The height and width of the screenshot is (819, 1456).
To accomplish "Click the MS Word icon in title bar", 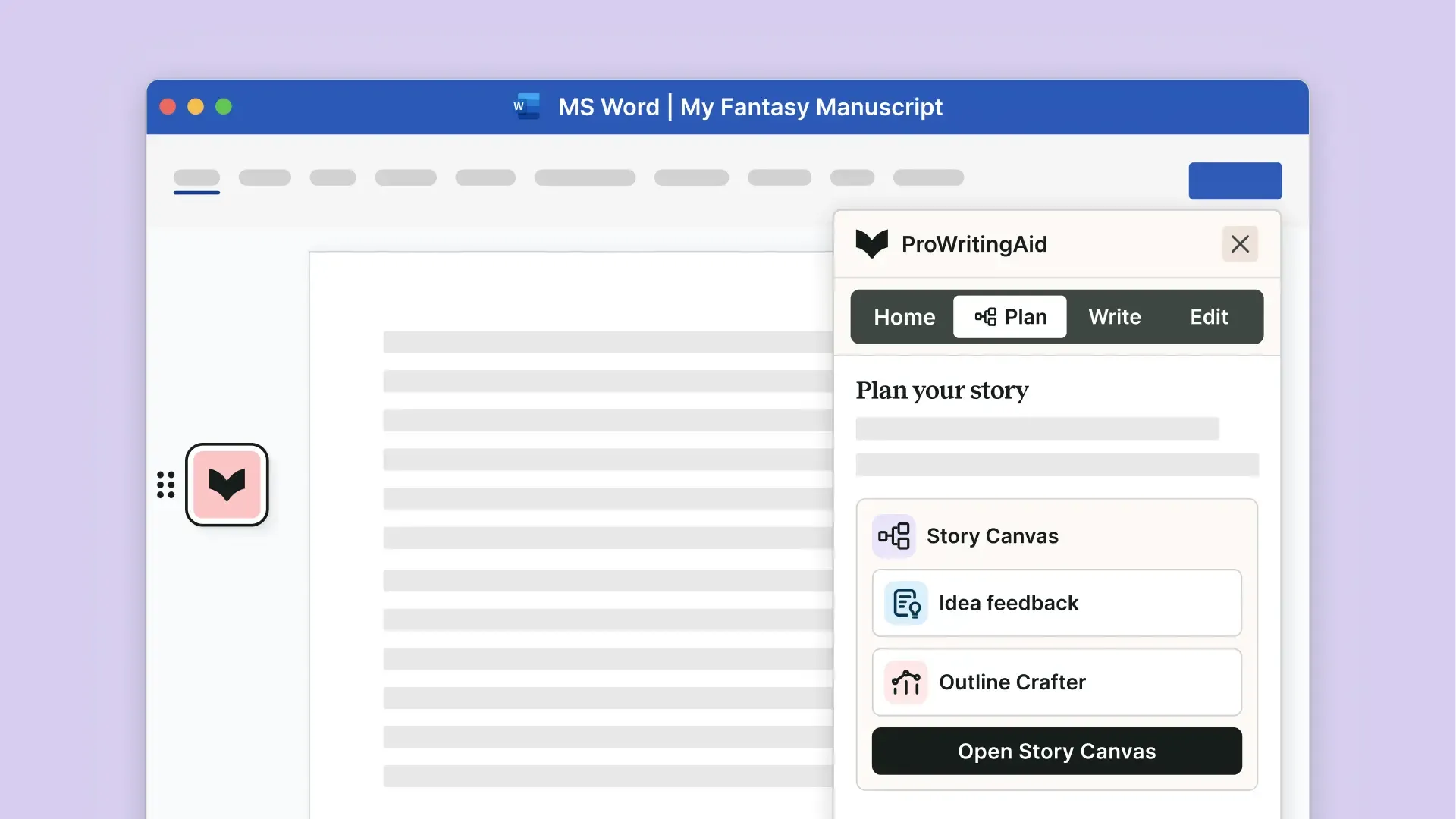I will point(526,107).
